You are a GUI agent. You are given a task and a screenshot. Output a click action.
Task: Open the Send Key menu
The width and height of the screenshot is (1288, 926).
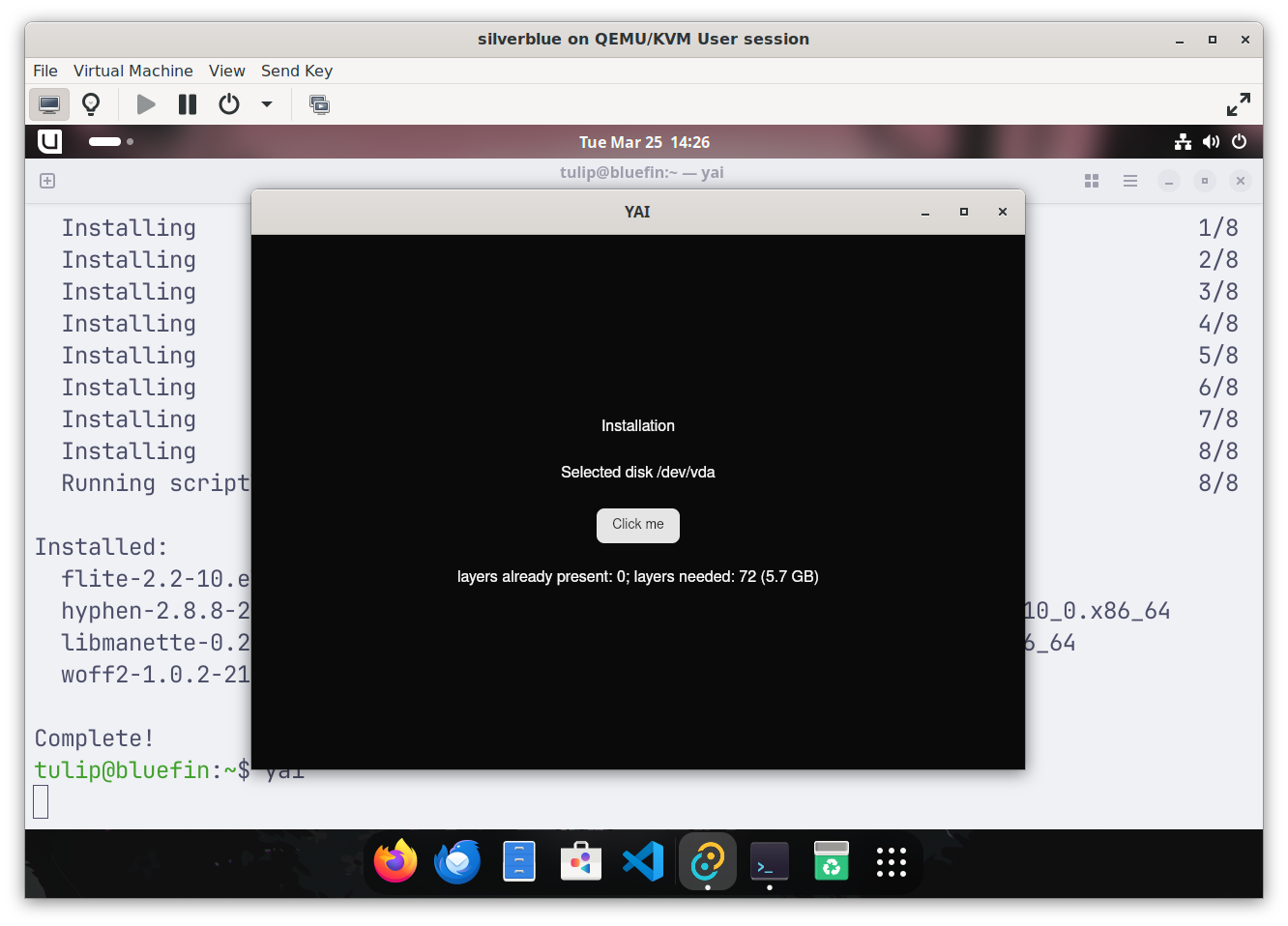pyautogui.click(x=297, y=71)
